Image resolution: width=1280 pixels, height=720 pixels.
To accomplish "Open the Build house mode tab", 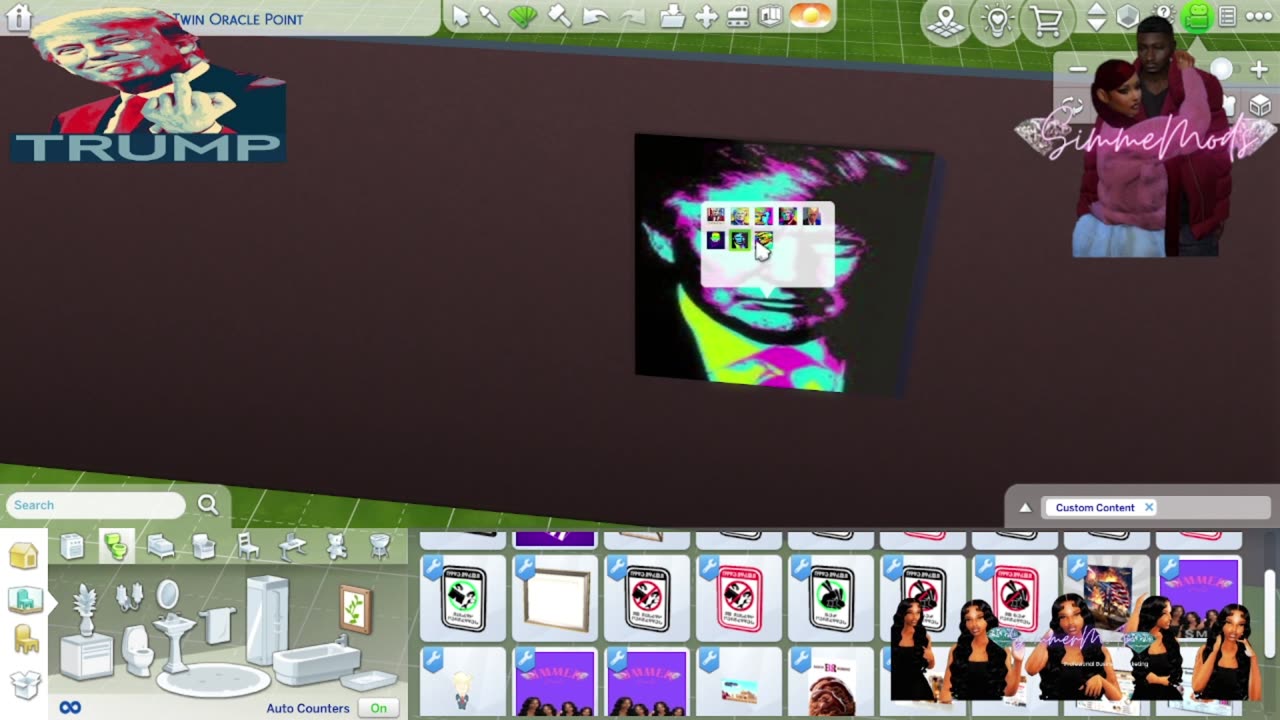I will click(x=24, y=556).
